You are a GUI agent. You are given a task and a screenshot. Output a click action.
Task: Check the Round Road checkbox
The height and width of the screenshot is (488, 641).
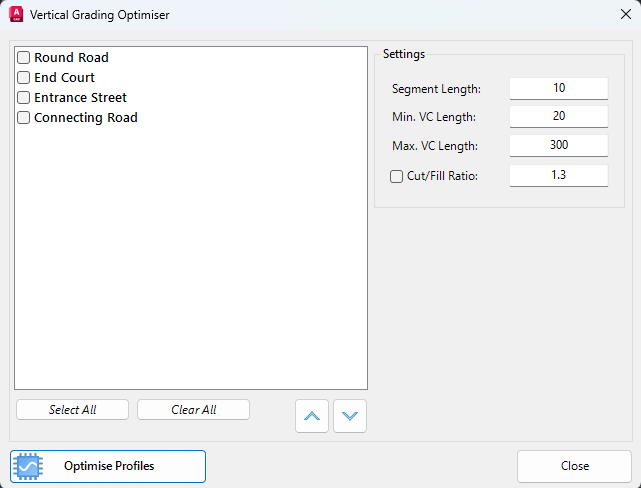click(23, 58)
